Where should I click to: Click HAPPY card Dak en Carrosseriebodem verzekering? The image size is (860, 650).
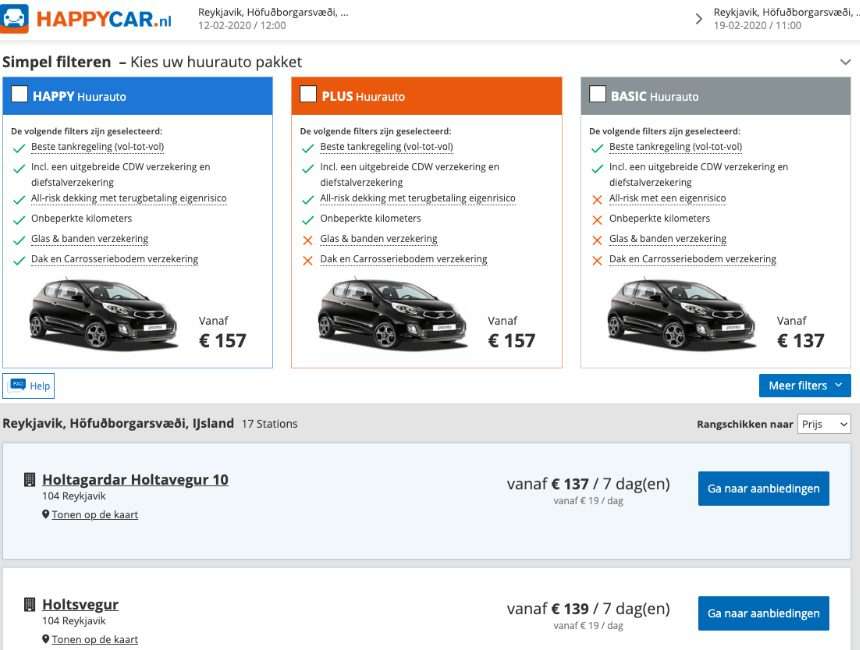115,259
